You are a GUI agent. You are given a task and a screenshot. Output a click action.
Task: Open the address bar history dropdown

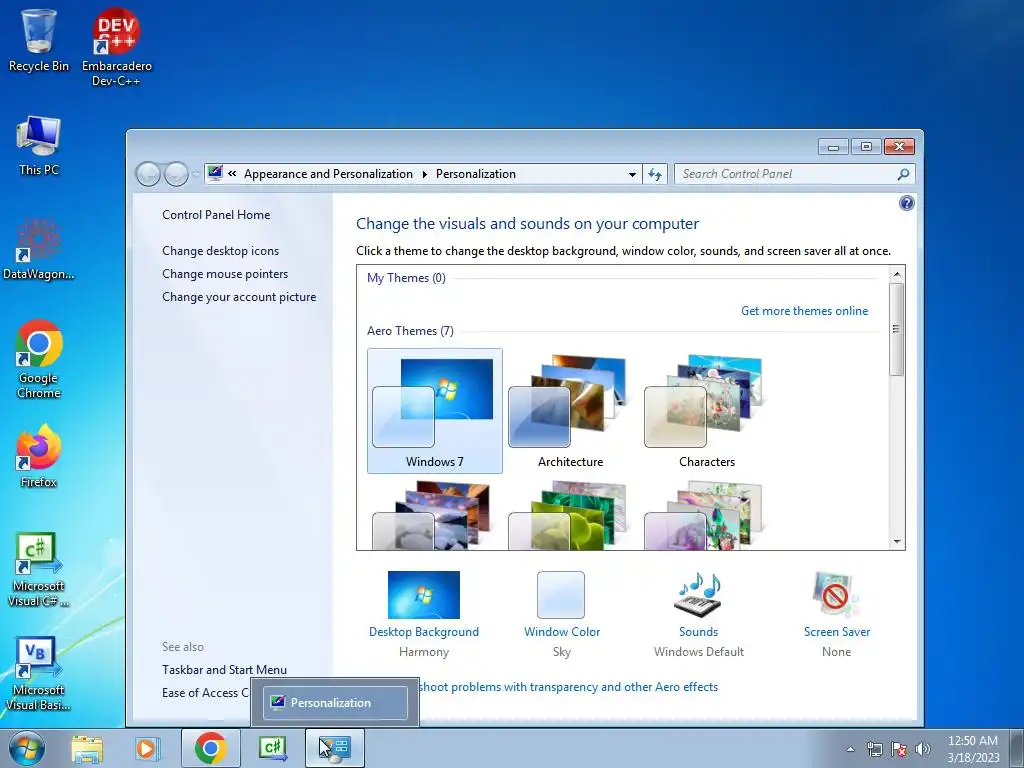(x=632, y=174)
